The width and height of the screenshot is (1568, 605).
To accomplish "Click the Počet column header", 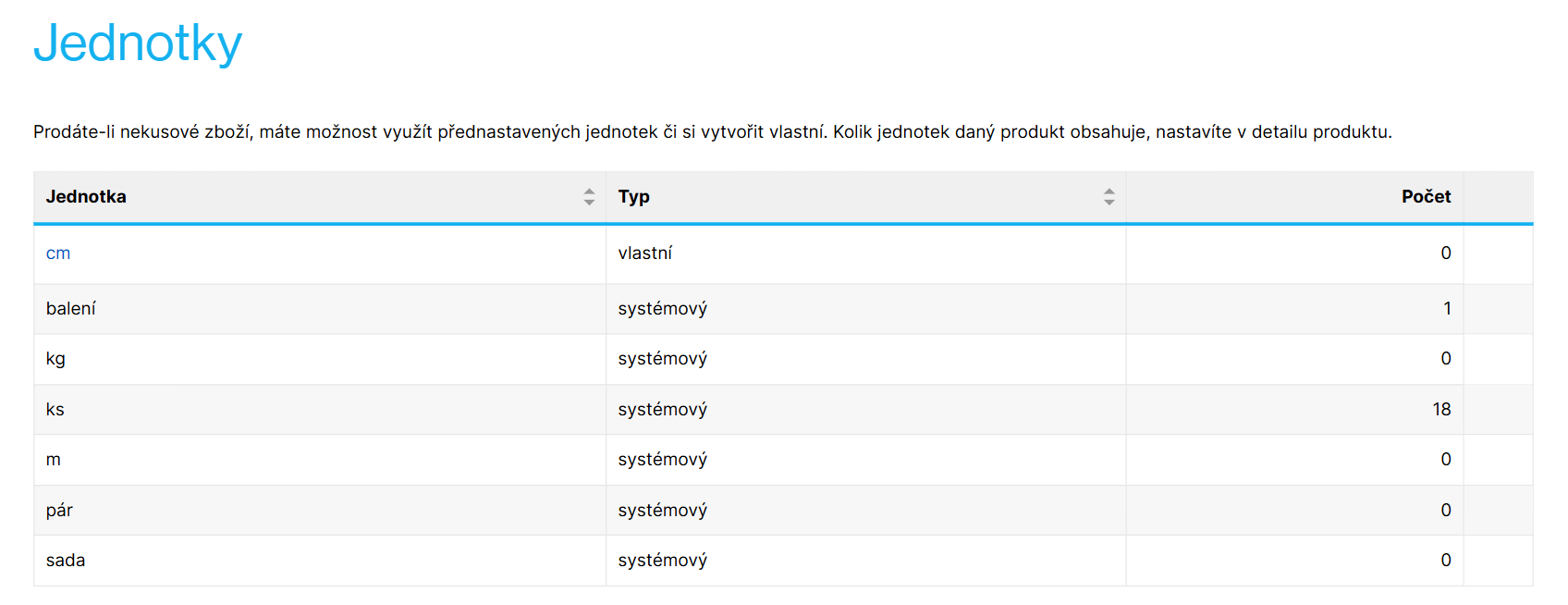I will pos(1426,196).
